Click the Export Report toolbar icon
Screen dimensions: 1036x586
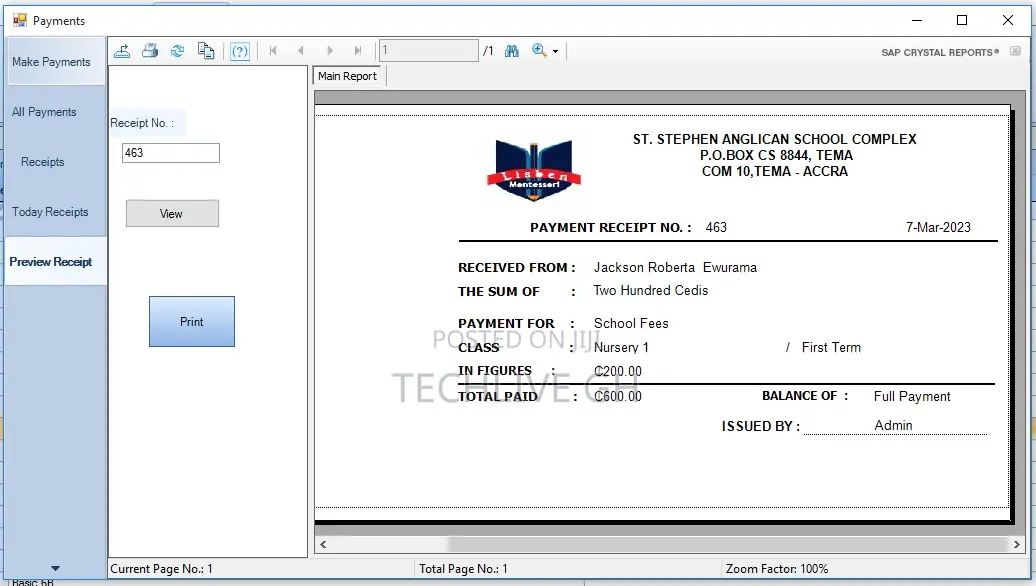click(x=122, y=51)
